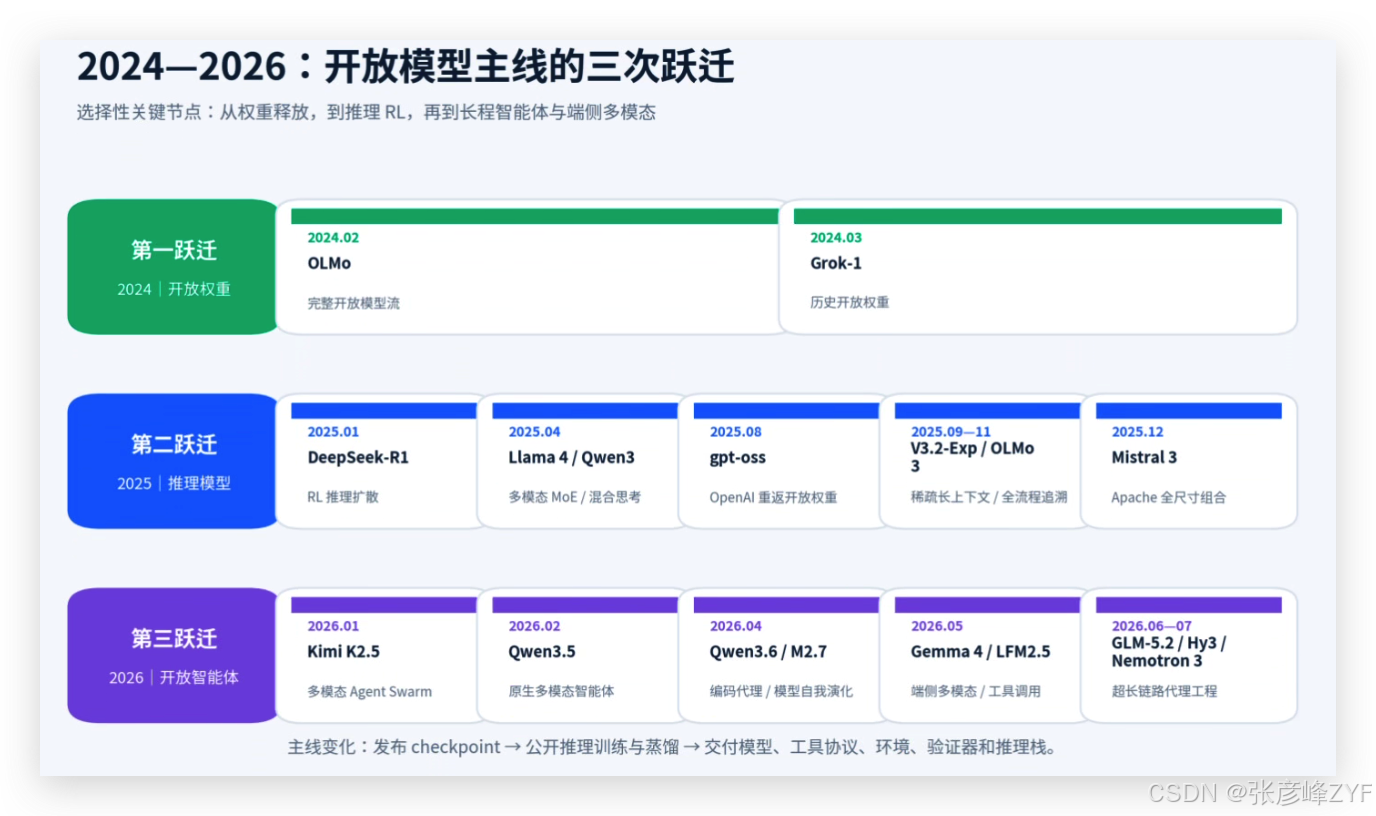Click the subtitle starting with "选择性关键节点"
The width and height of the screenshot is (1376, 816).
[366, 113]
